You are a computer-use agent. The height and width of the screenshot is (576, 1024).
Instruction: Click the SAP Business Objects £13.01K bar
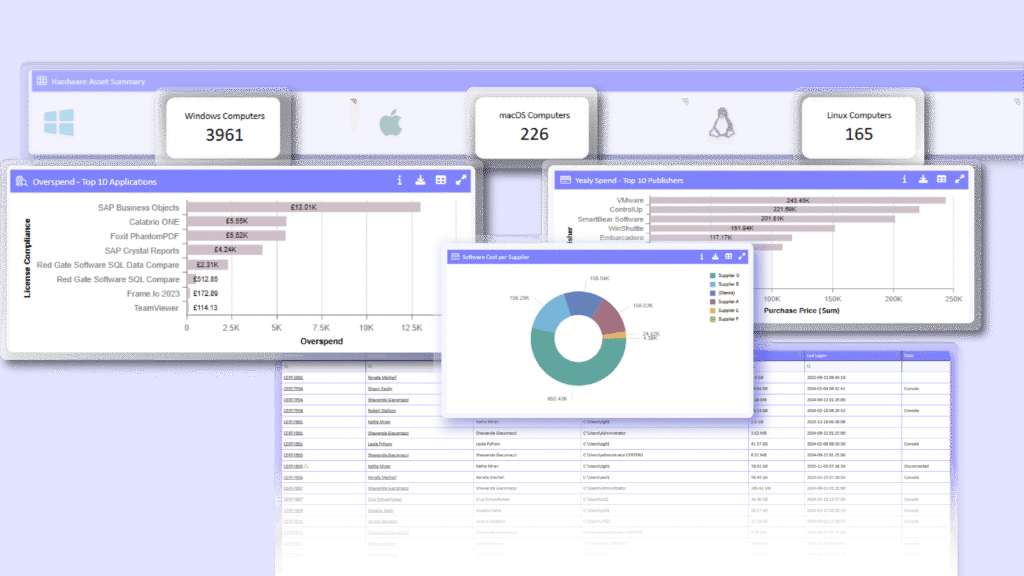coord(304,207)
